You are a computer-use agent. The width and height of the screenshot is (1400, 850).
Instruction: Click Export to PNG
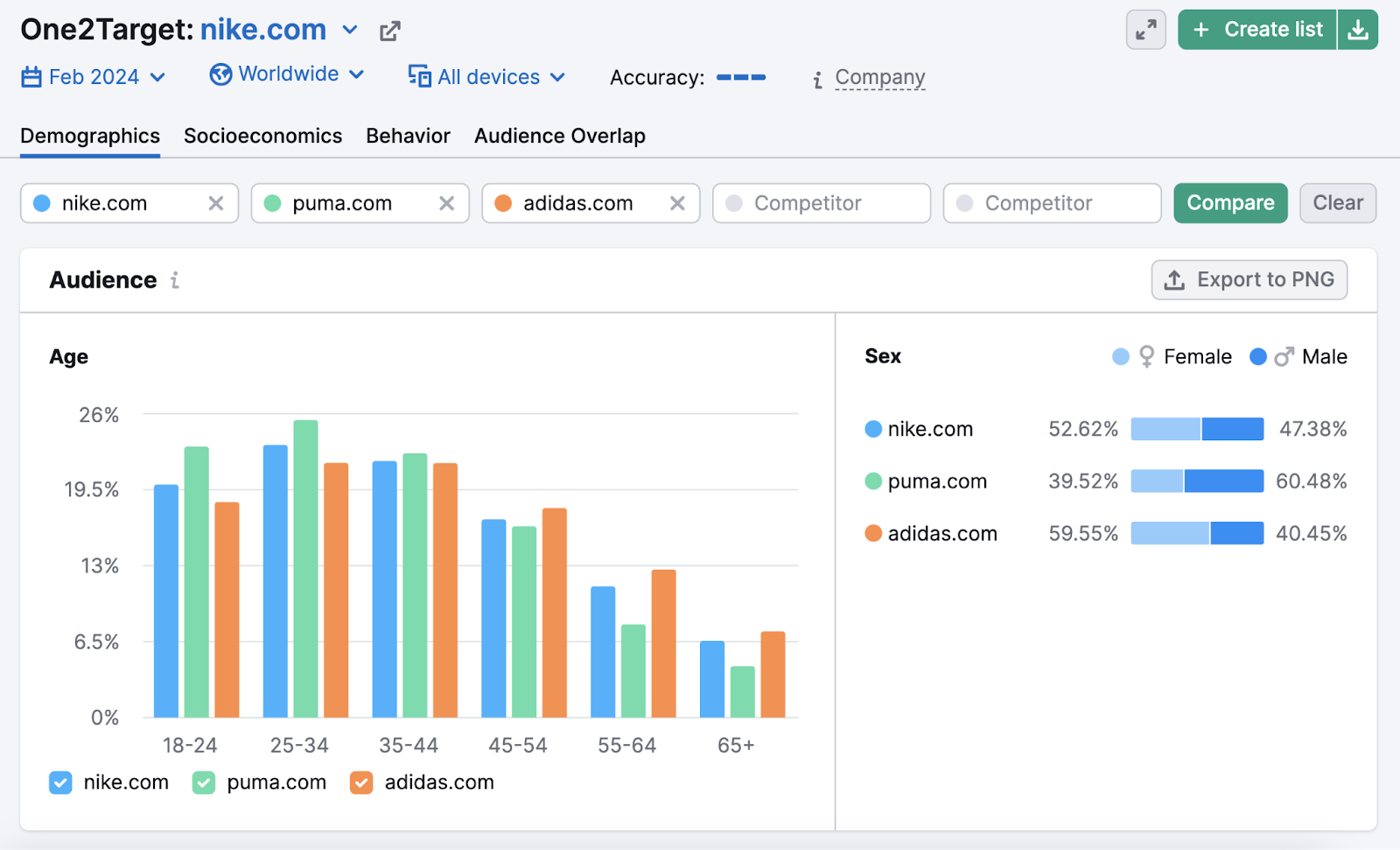[1249, 279]
